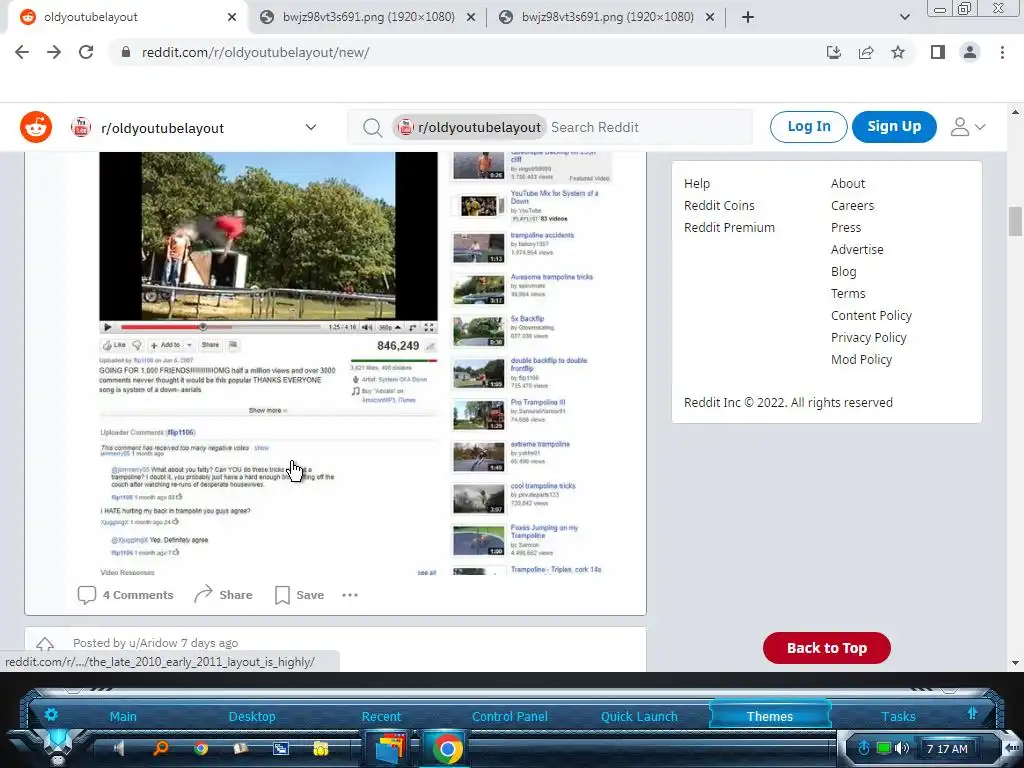Open a new browser tab
The width and height of the screenshot is (1024, 768).
click(x=748, y=17)
